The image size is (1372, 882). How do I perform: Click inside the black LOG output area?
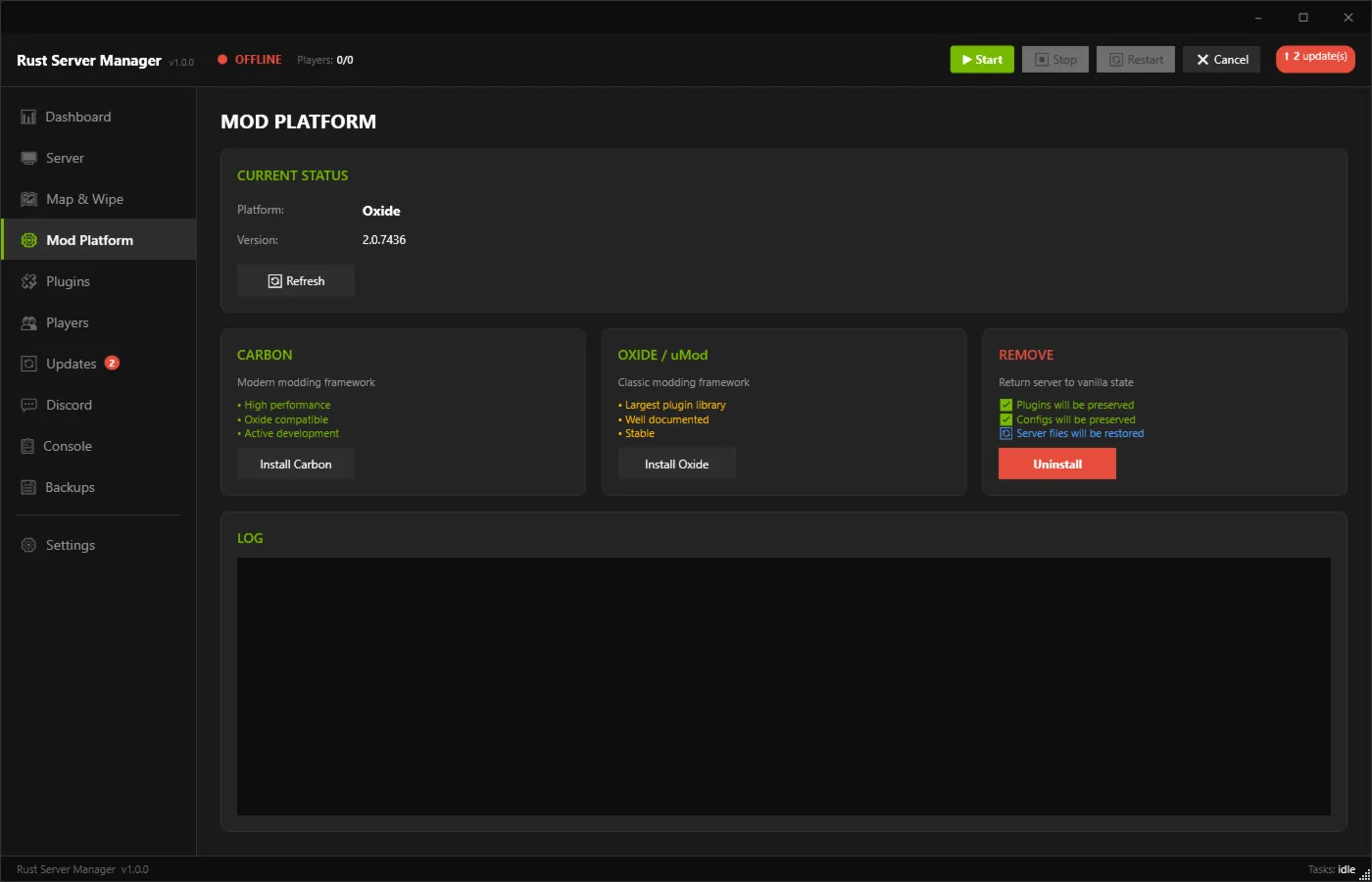pyautogui.click(x=784, y=686)
